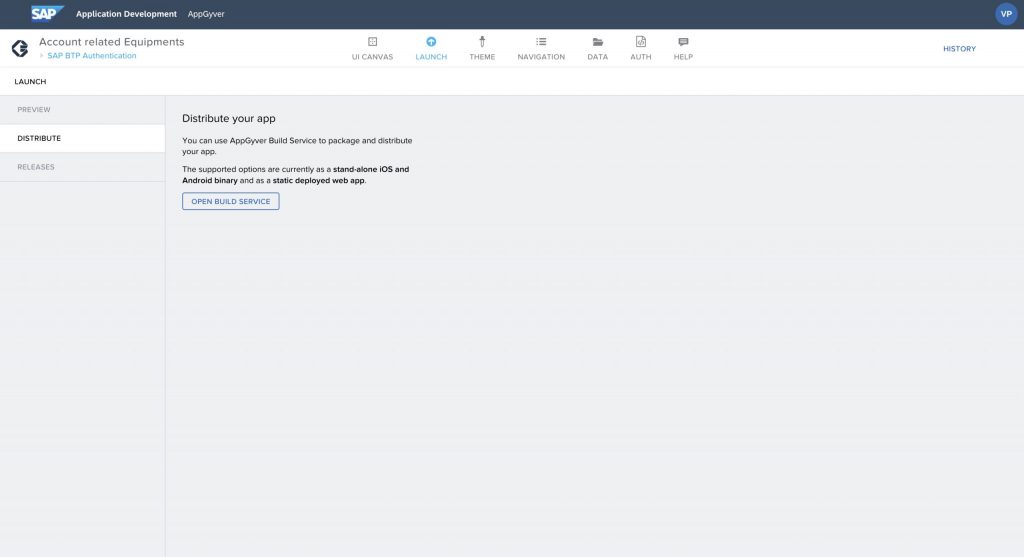1024x557 pixels.
Task: Switch to the Preview tab
Action: pos(82,110)
